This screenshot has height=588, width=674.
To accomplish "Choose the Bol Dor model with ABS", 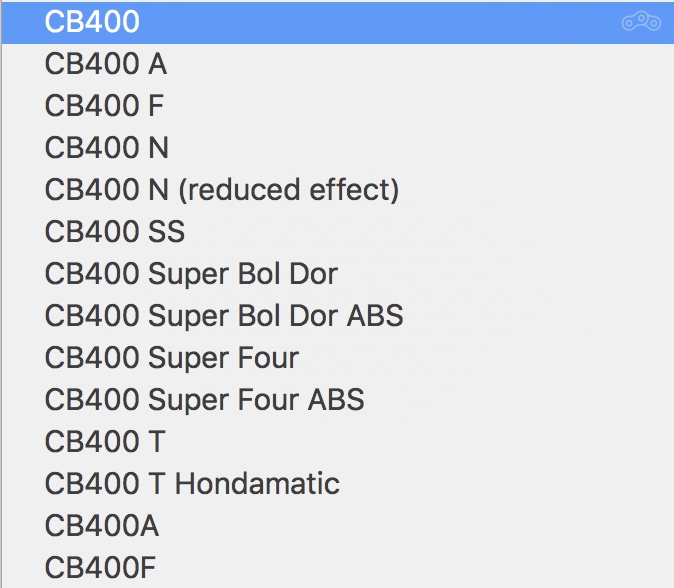I will click(x=224, y=316).
